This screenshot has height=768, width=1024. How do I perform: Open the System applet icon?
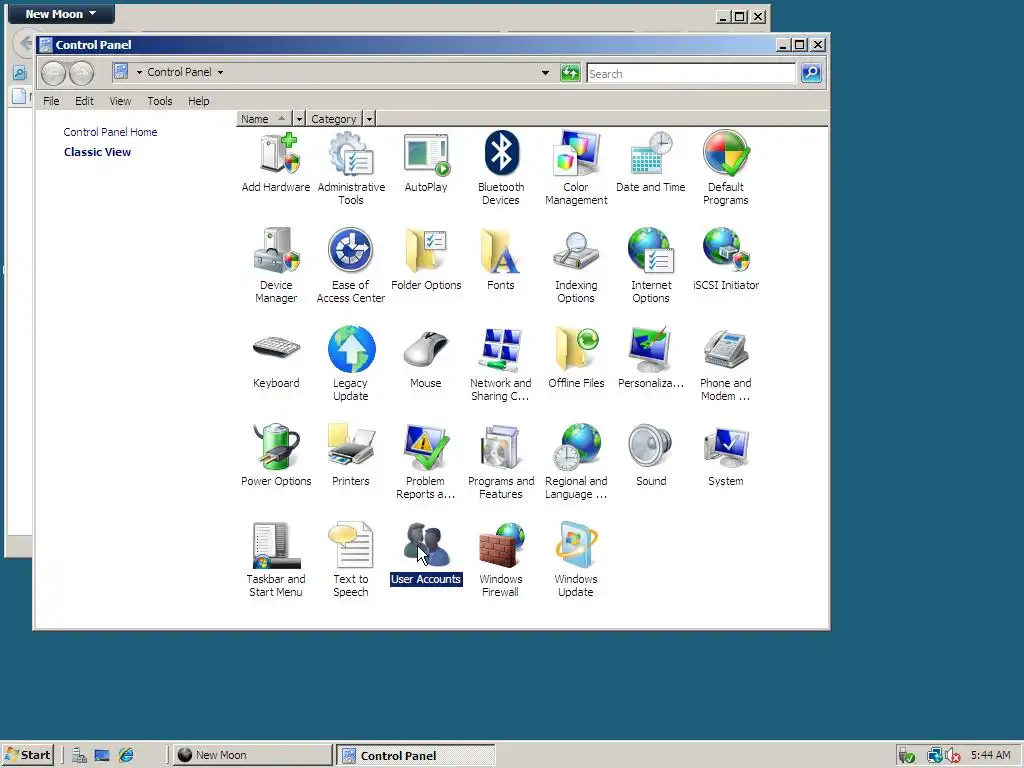coord(726,456)
